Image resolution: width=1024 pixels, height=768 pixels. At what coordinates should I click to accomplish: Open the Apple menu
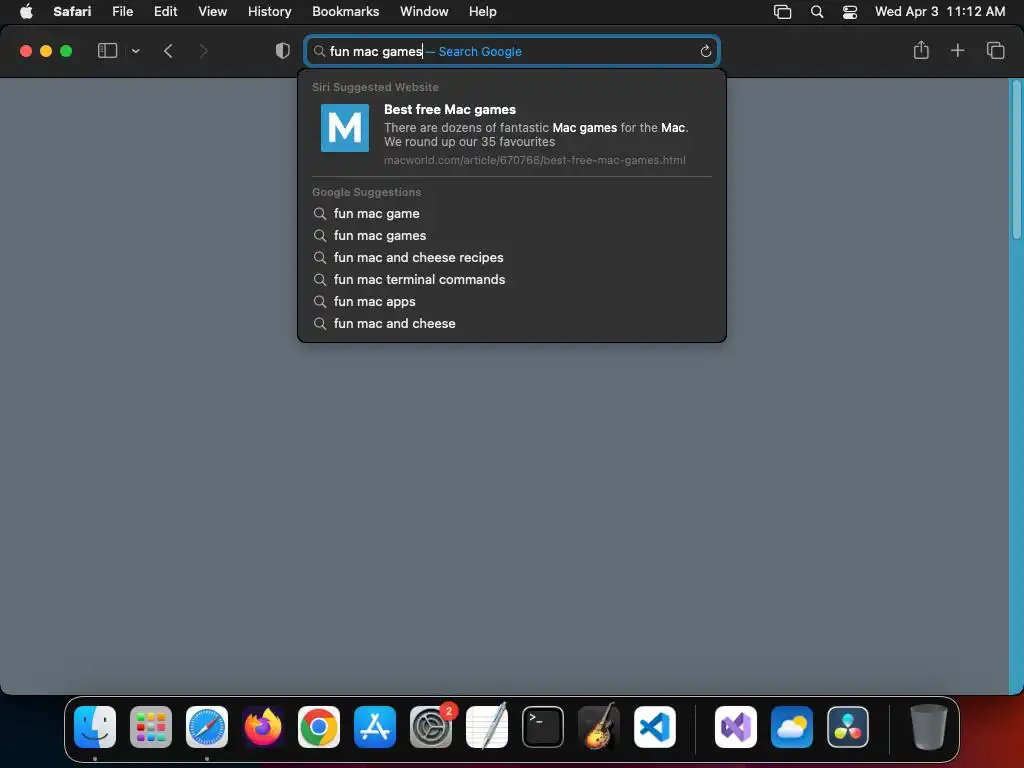pos(26,11)
